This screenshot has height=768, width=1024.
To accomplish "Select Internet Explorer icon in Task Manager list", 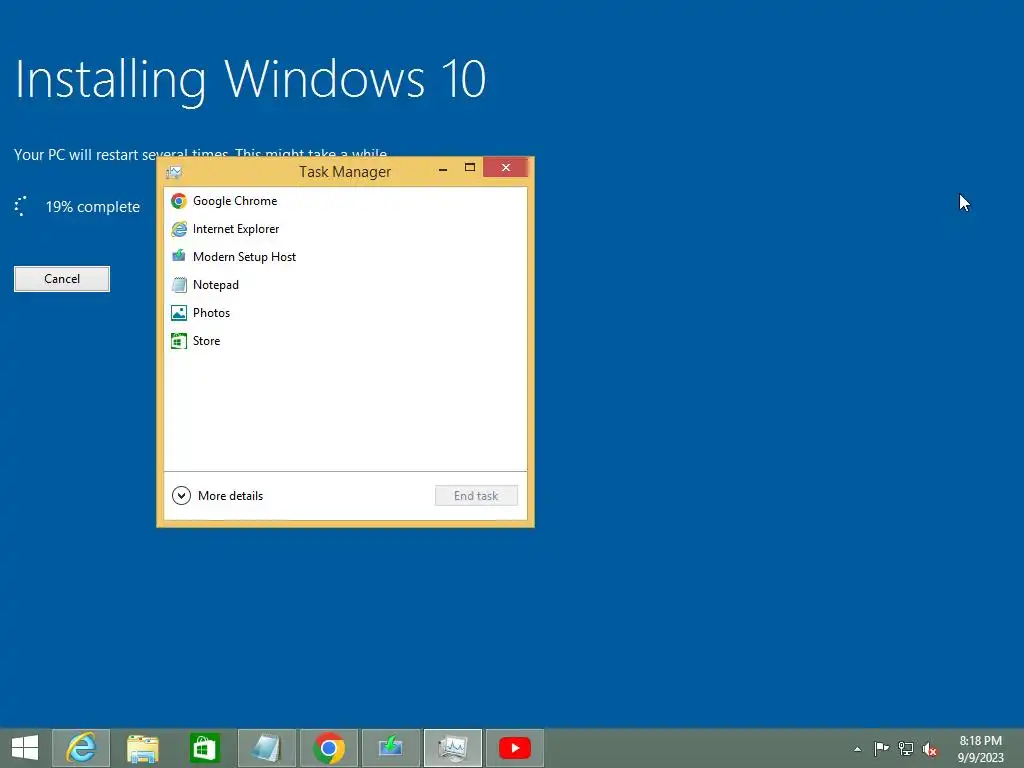I will [179, 229].
